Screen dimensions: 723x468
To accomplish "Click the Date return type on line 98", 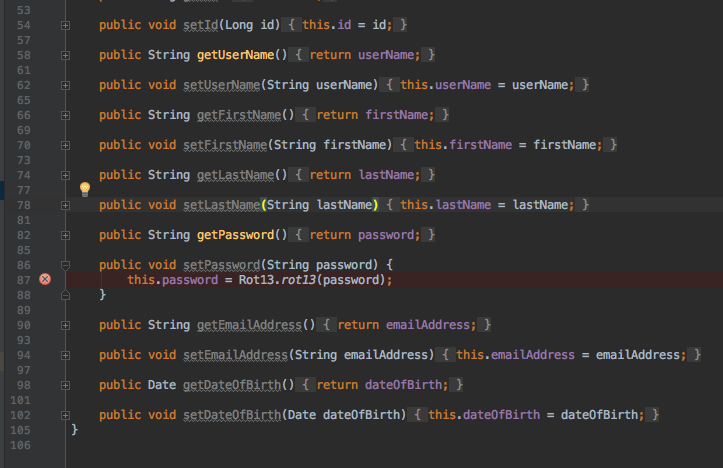I will (x=163, y=385).
